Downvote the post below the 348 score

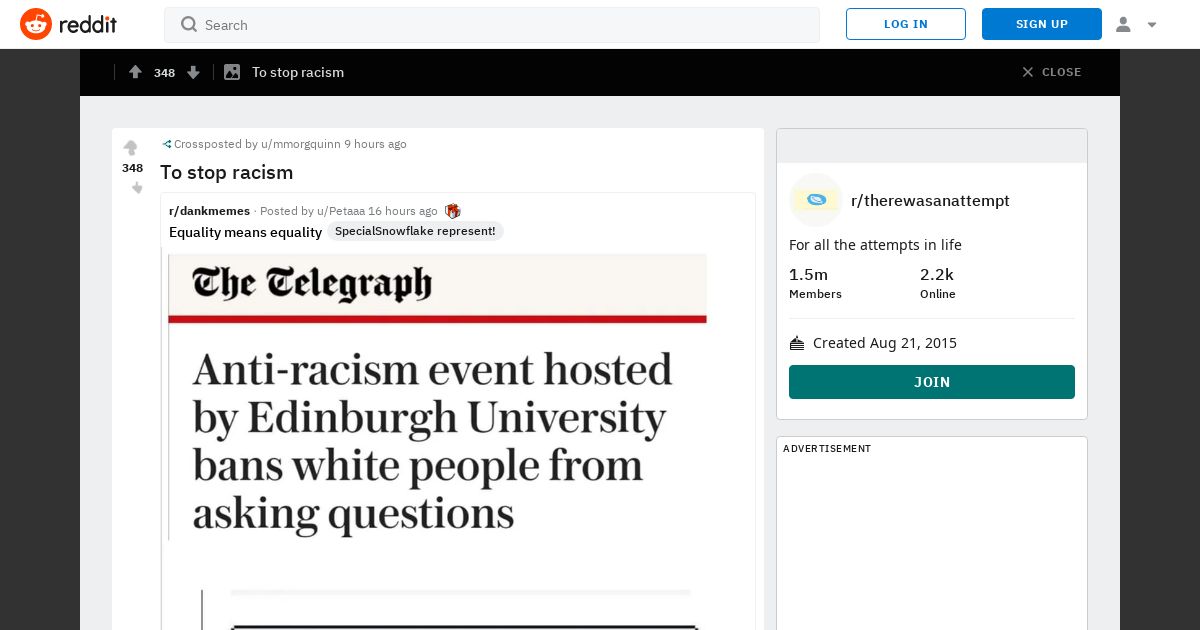137,188
